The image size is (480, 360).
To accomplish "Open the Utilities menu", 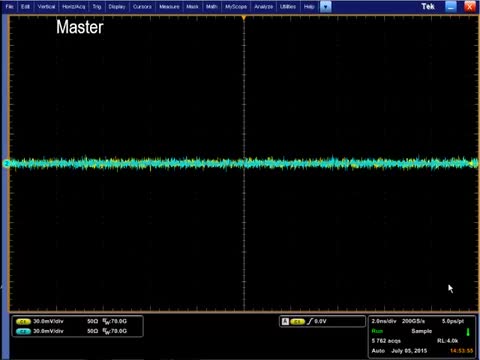I will pyautogui.click(x=288, y=7).
